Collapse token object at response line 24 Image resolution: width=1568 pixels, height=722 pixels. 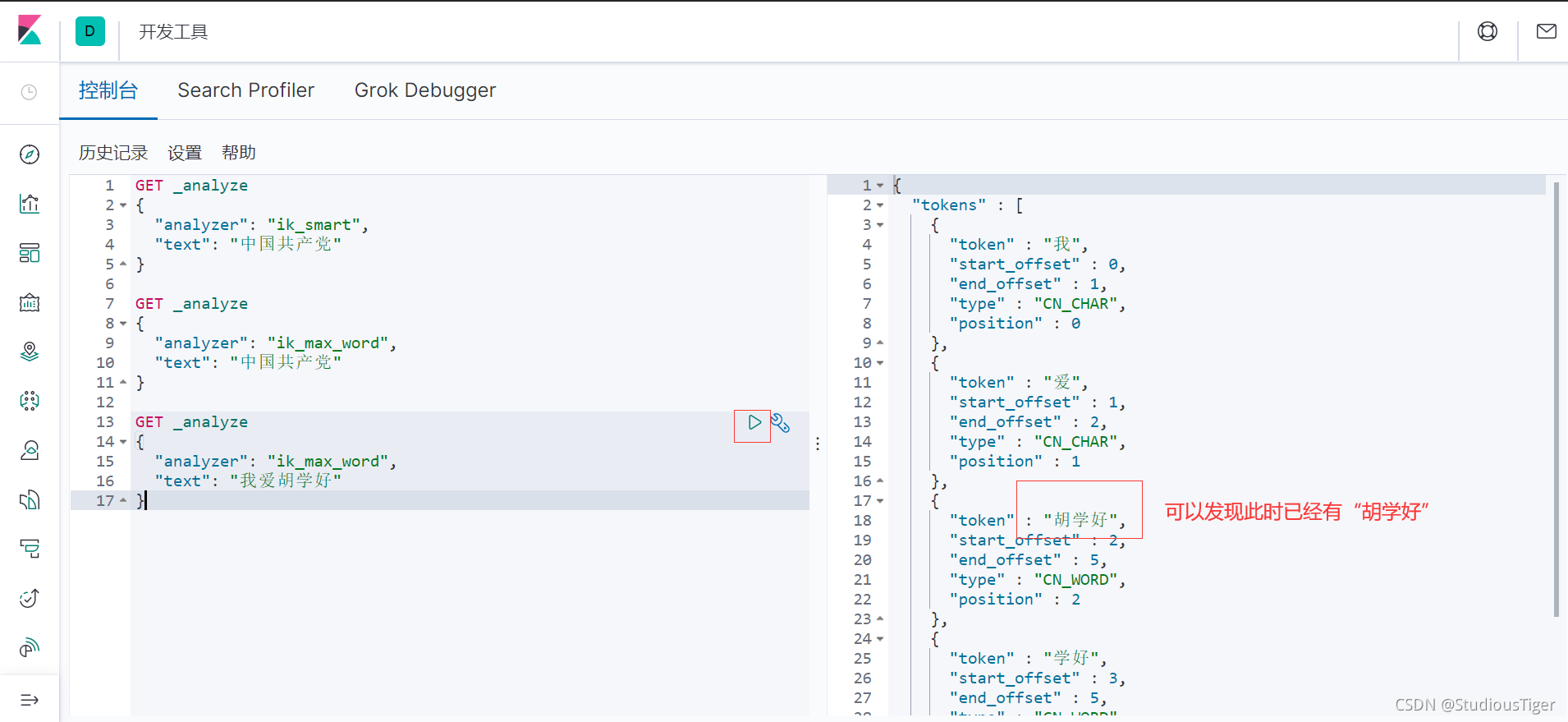click(x=880, y=639)
